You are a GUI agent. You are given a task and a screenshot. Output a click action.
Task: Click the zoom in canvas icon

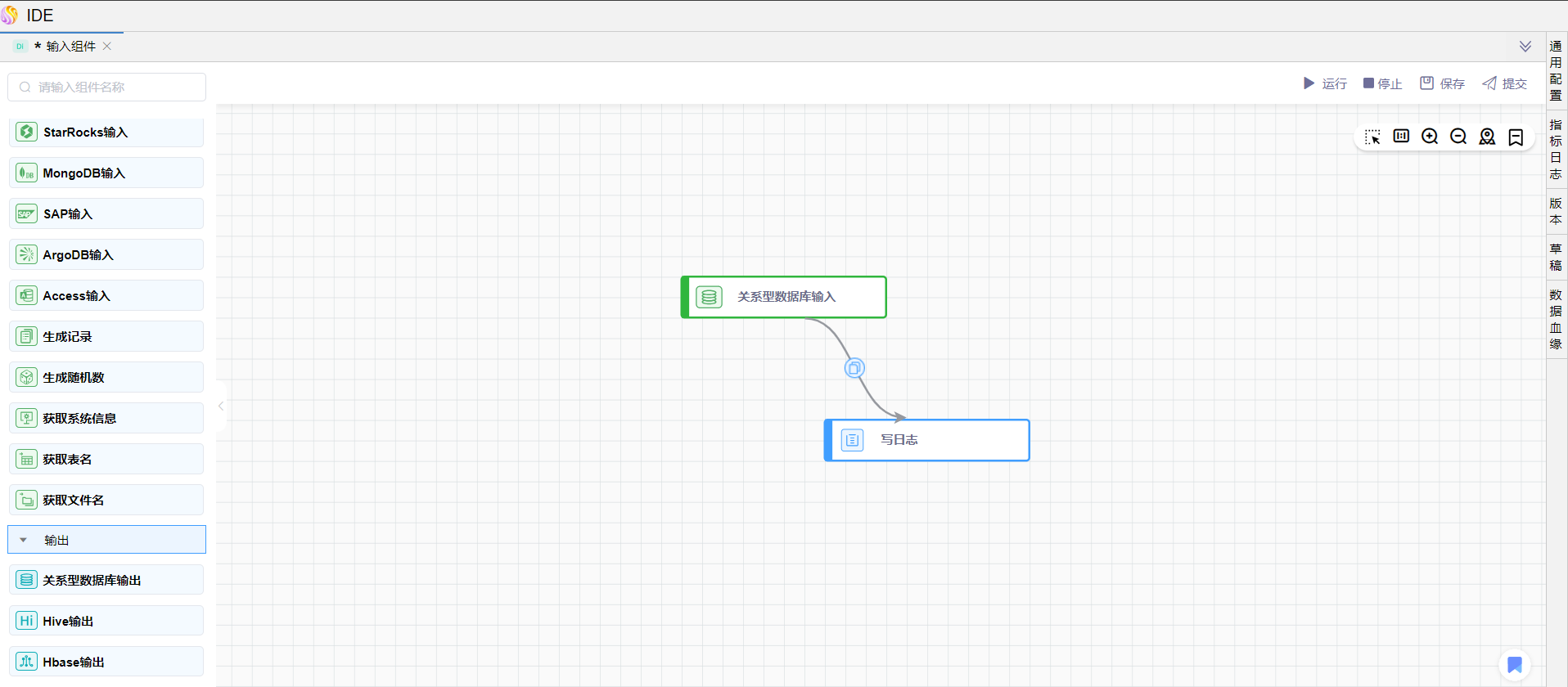(x=1430, y=137)
